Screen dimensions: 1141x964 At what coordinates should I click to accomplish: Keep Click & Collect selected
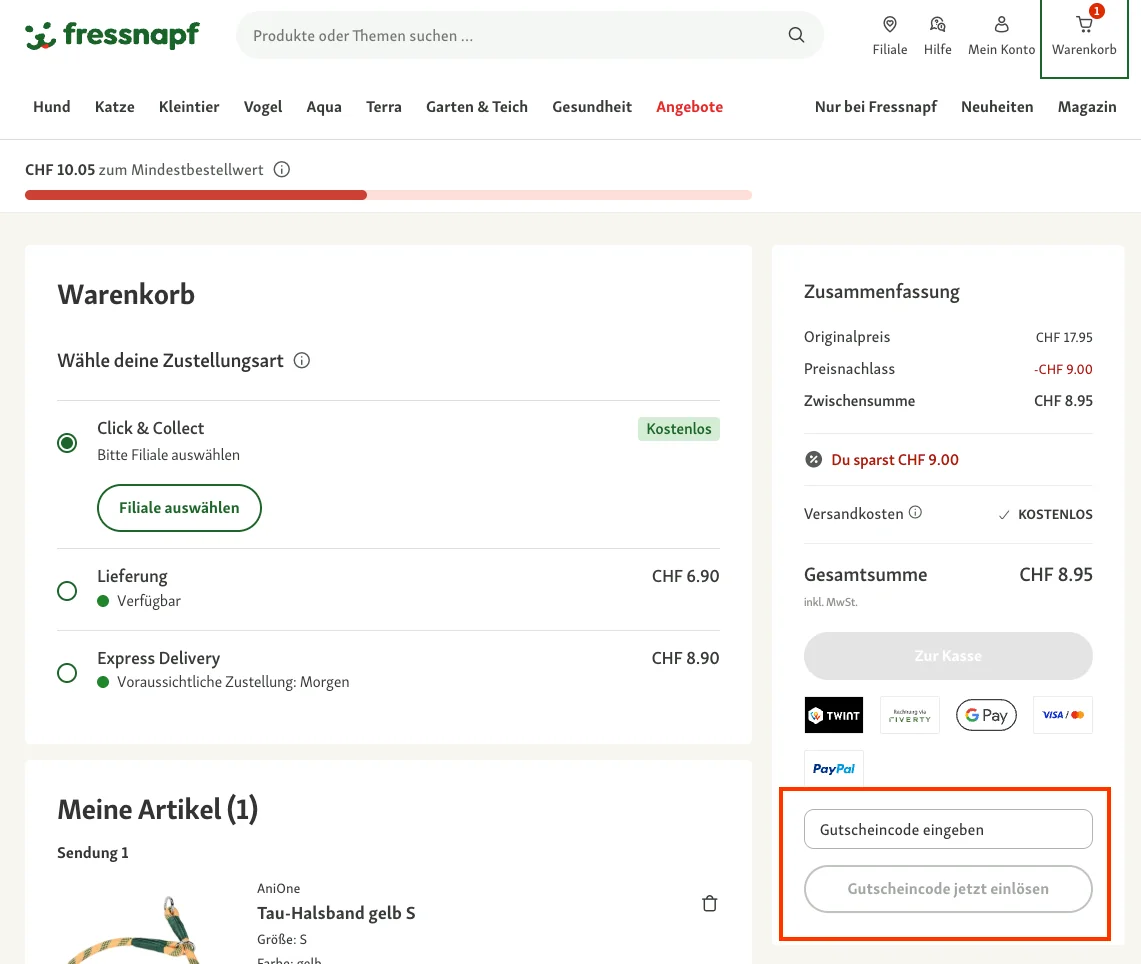pos(67,442)
